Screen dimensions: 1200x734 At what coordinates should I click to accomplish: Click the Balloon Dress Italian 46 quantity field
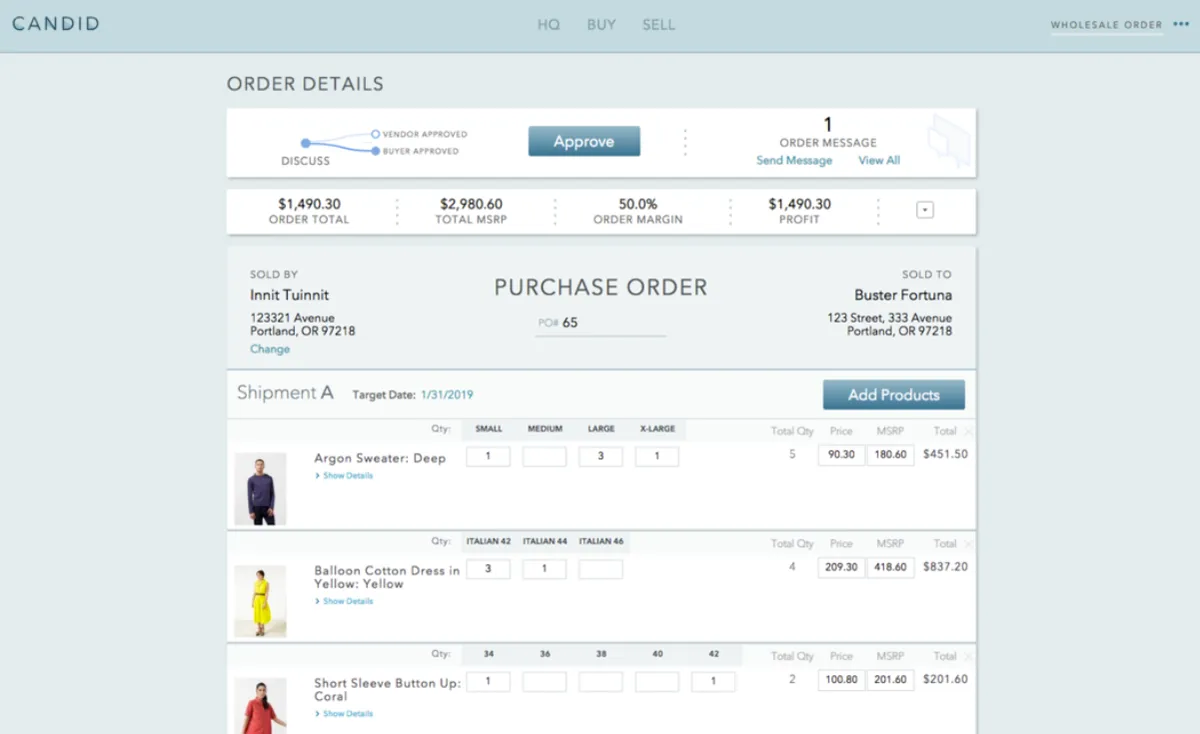tap(601, 569)
